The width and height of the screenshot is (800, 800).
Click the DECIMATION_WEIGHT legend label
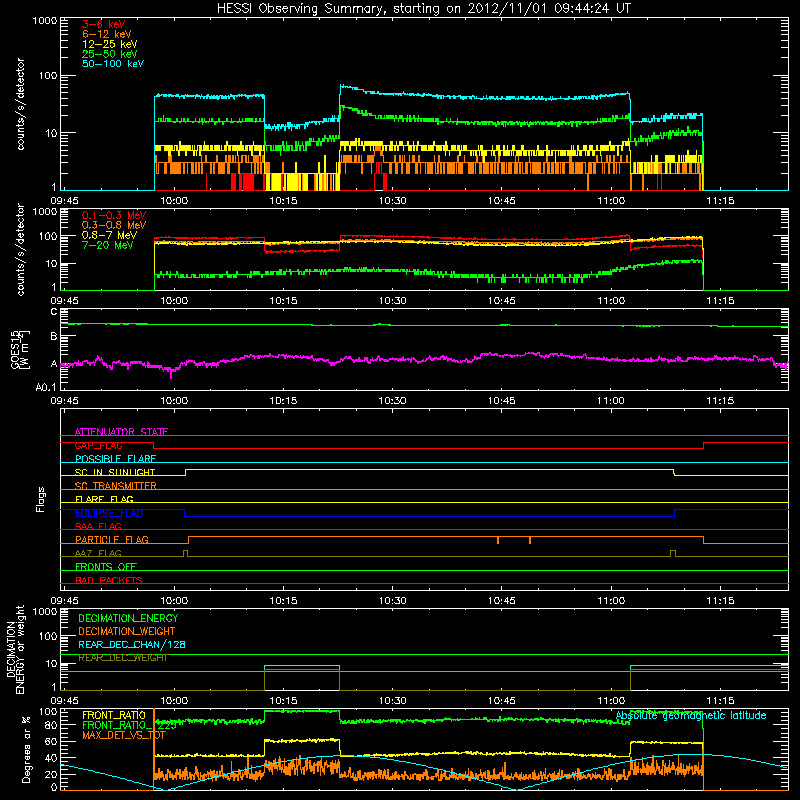pos(127,631)
